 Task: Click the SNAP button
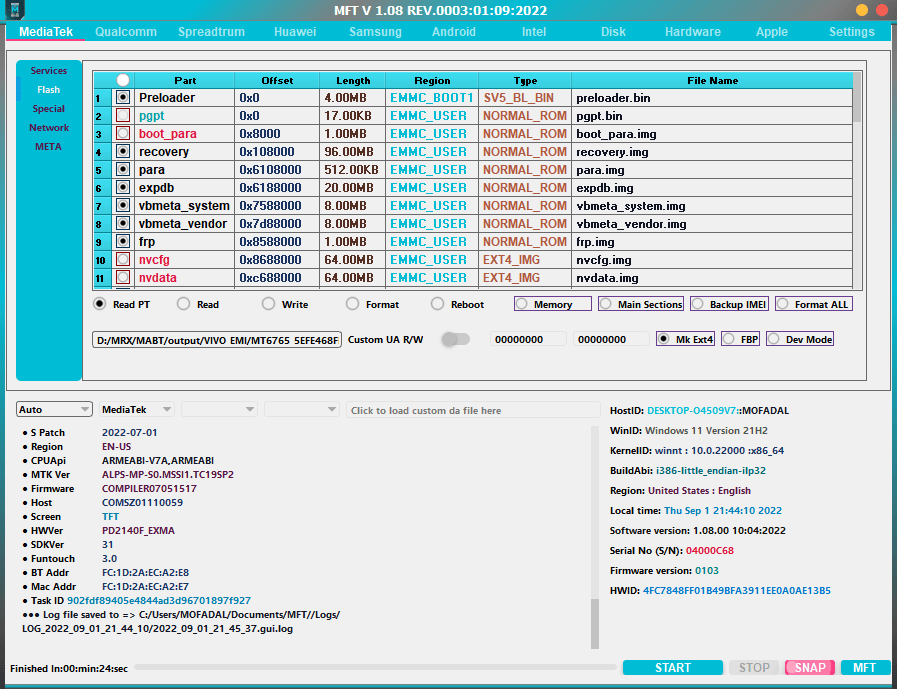pyautogui.click(x=809, y=667)
